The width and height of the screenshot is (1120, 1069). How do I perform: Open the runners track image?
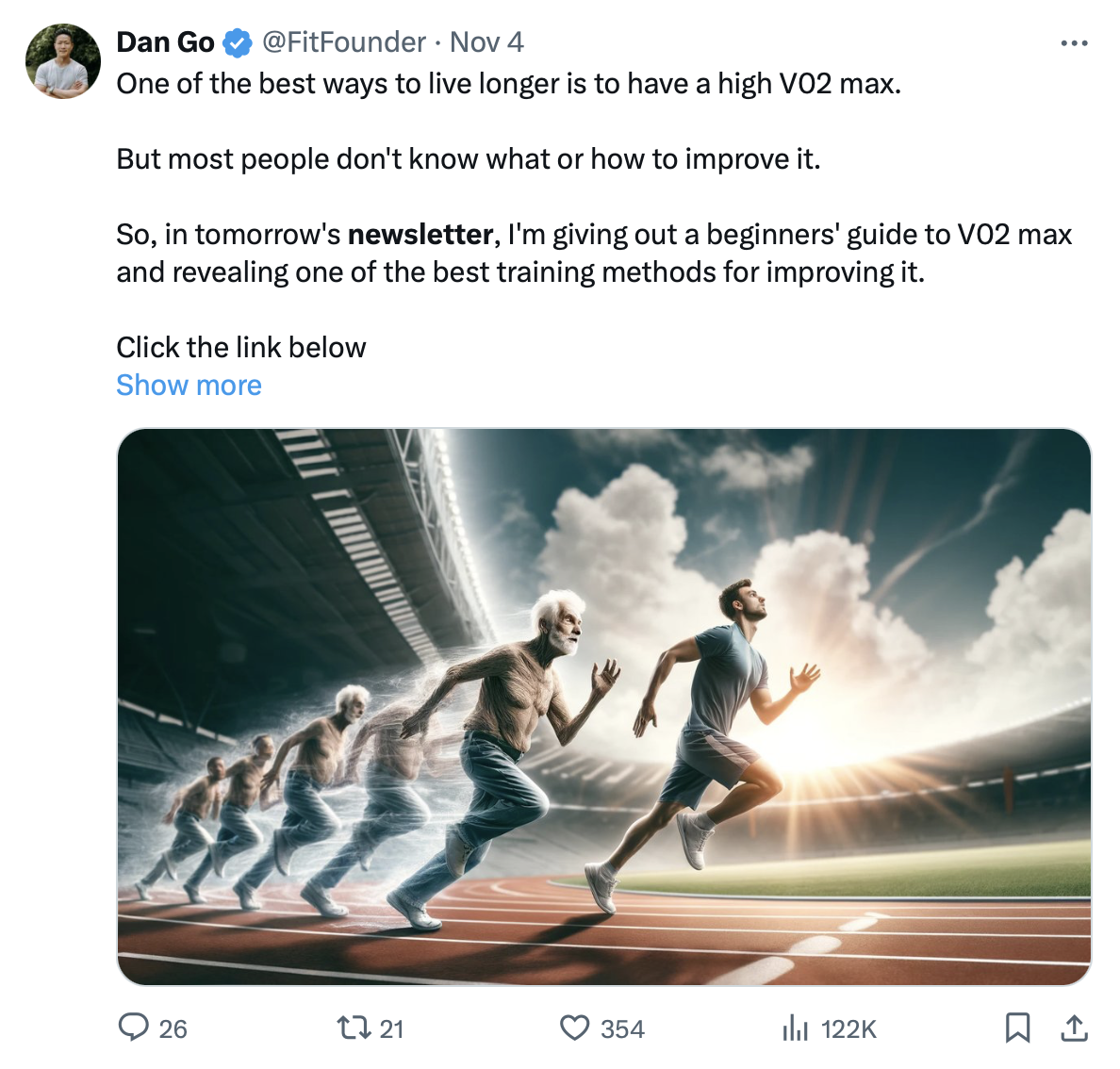(x=604, y=707)
